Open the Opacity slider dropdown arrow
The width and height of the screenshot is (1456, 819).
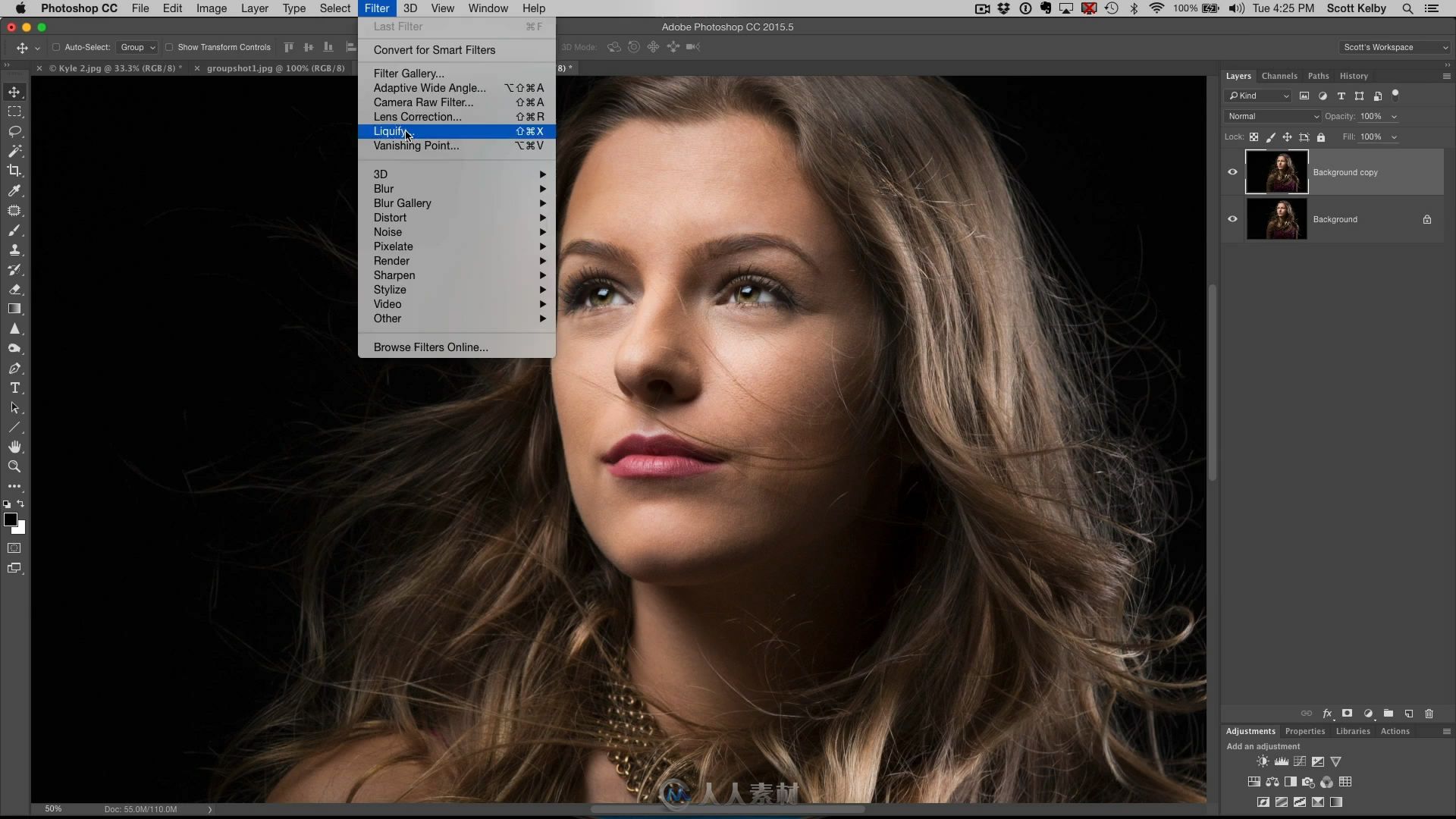pos(1394,117)
